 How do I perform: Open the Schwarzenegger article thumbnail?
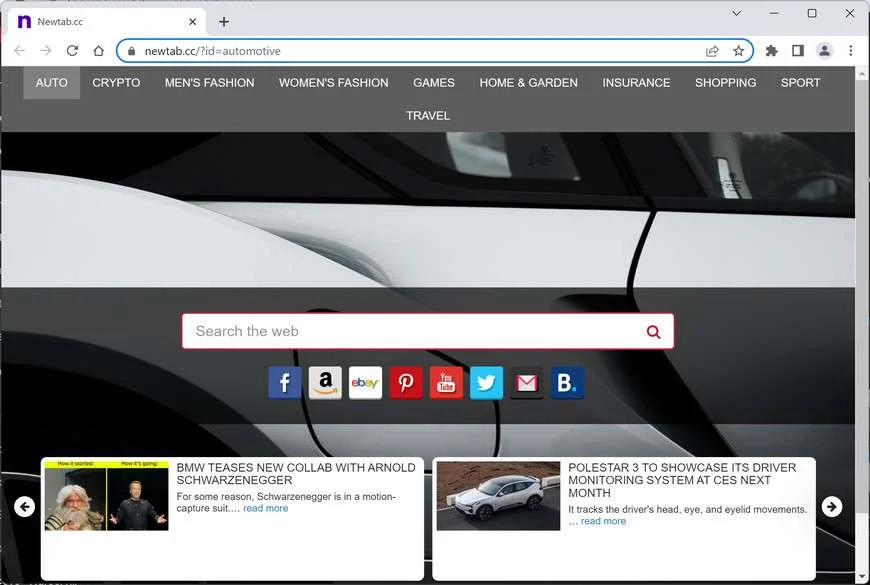107,496
